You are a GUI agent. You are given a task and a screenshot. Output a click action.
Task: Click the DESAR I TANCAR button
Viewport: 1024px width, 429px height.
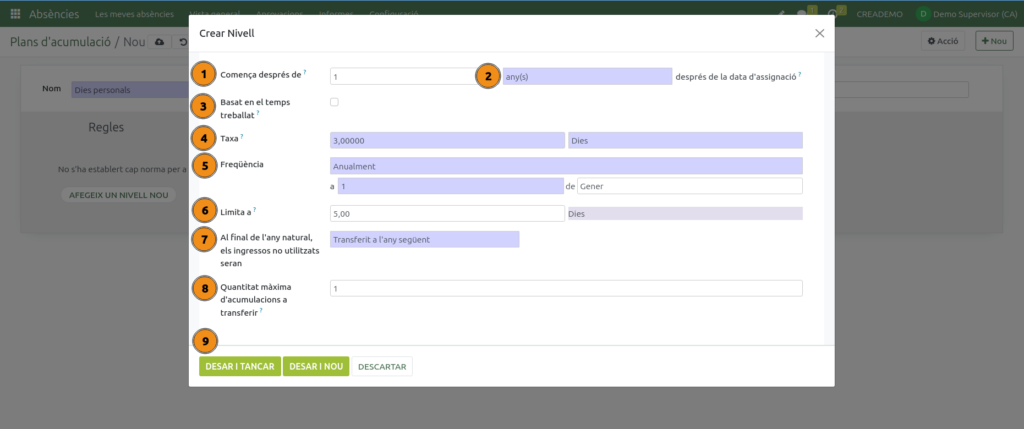[x=239, y=367]
